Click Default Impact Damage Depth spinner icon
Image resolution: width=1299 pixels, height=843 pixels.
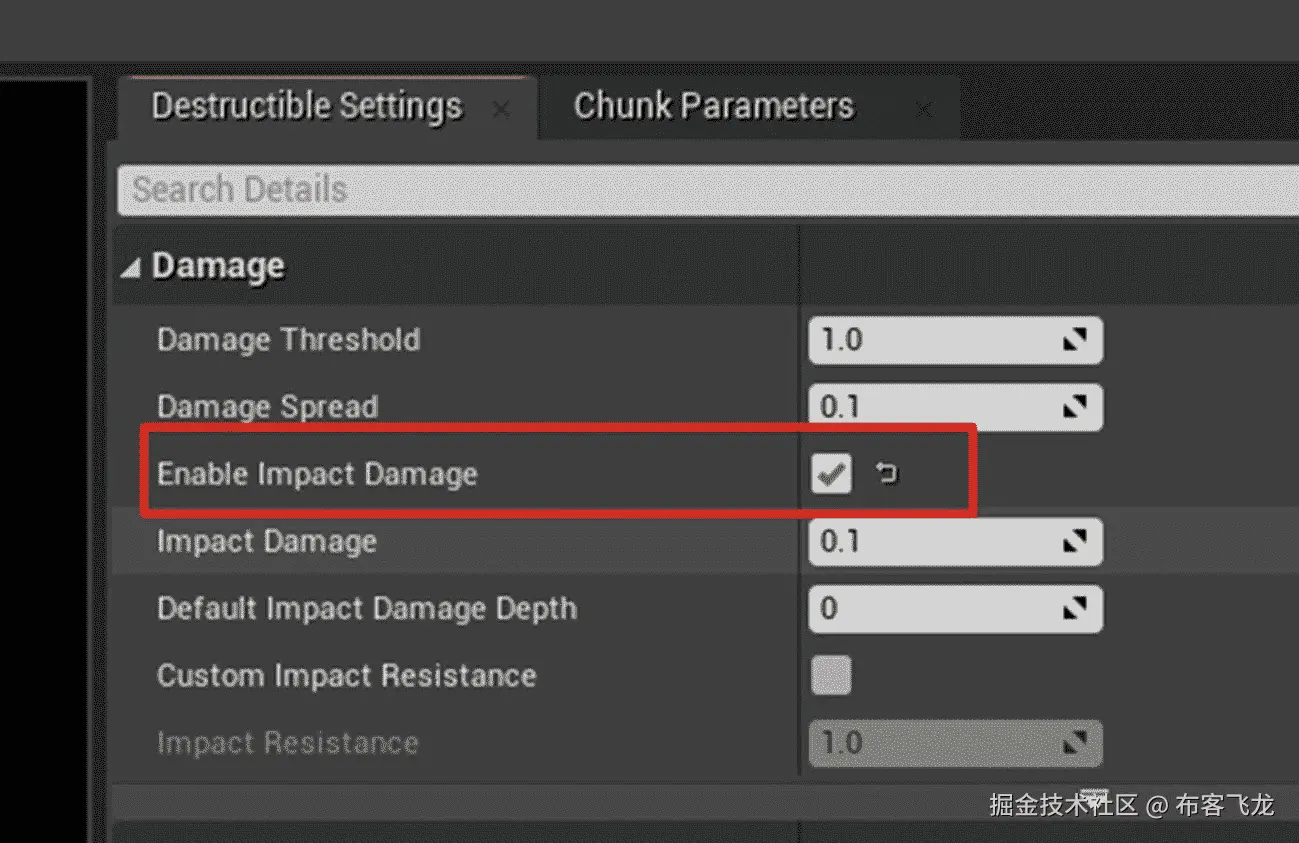pyautogui.click(x=1074, y=608)
